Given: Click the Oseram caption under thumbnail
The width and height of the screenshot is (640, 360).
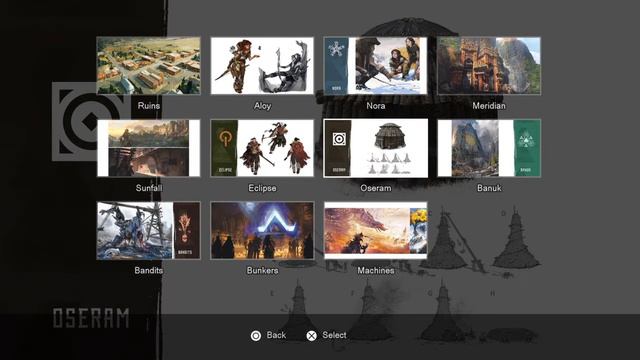Looking at the screenshot, I should tap(376, 188).
